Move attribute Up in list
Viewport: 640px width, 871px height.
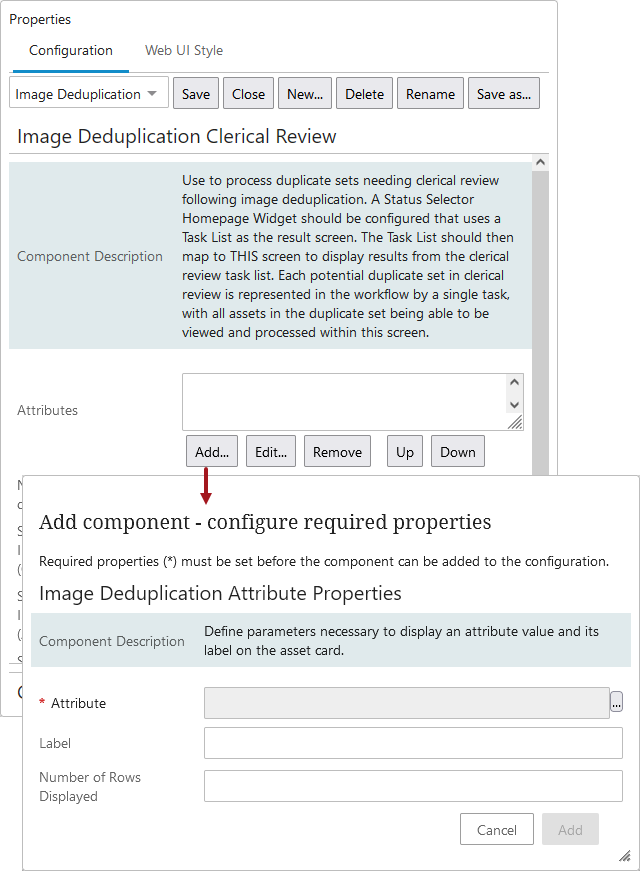pos(405,452)
